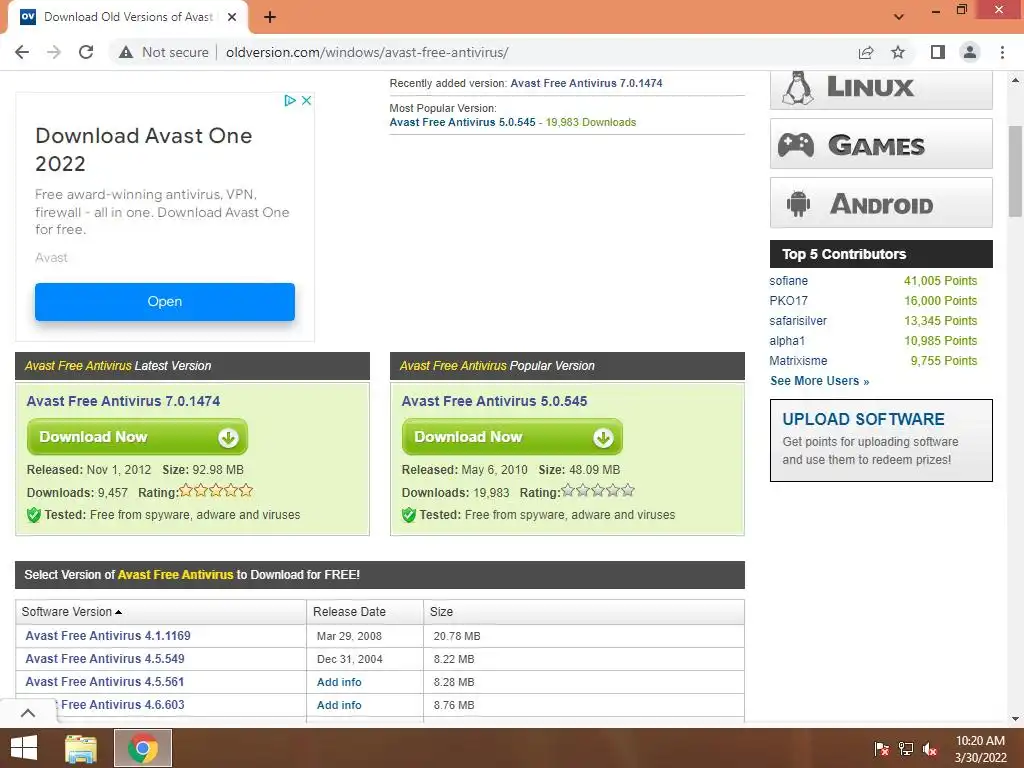
Task: Close the Download Old Versions tab
Action: [x=232, y=17]
